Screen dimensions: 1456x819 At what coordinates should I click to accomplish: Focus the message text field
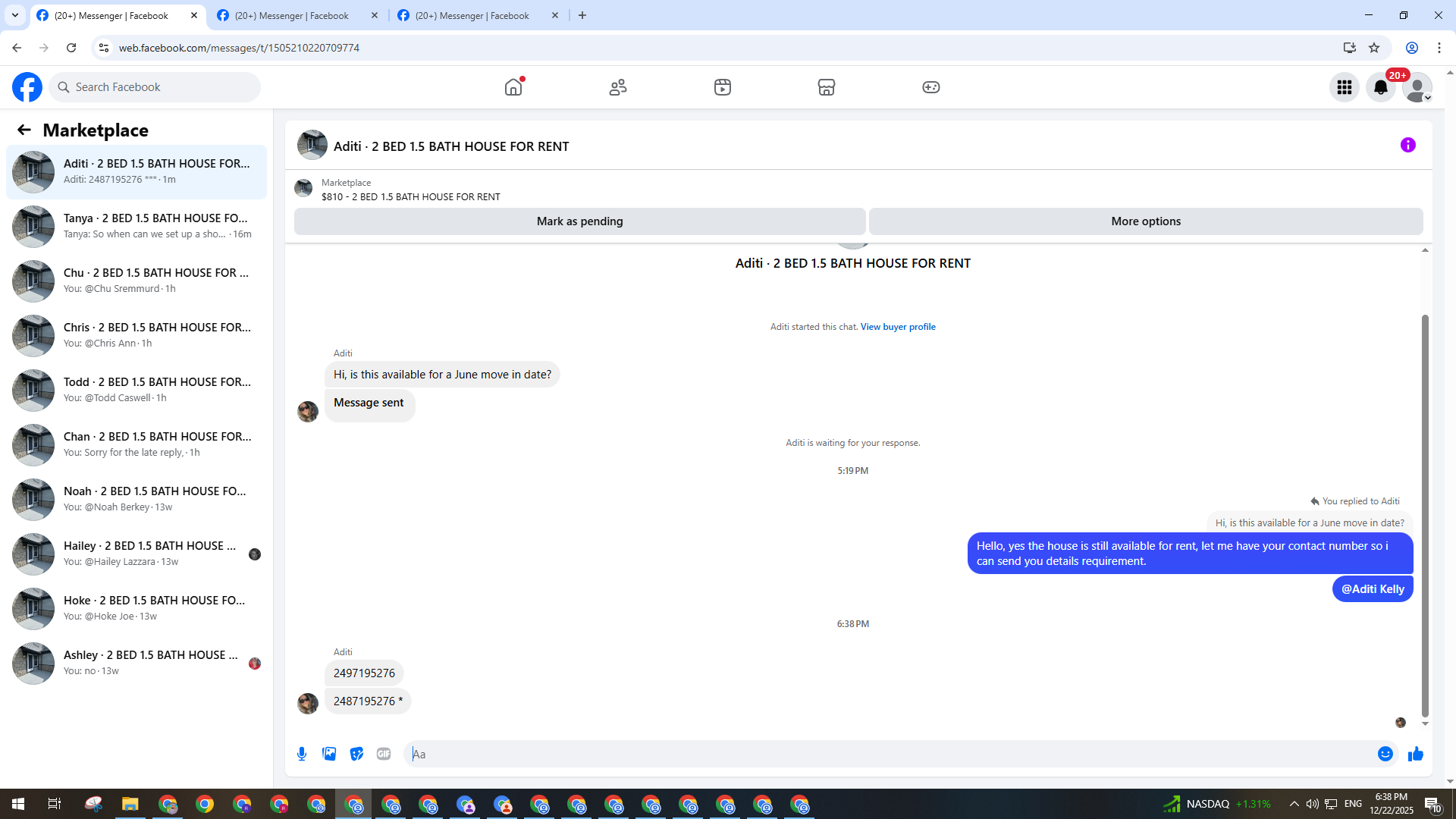click(887, 754)
